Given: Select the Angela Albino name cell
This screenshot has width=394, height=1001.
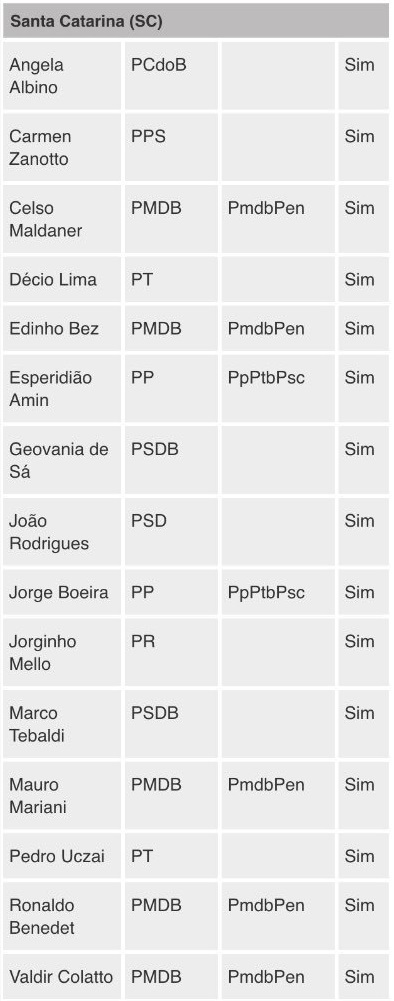Looking at the screenshot, I should point(62,76).
